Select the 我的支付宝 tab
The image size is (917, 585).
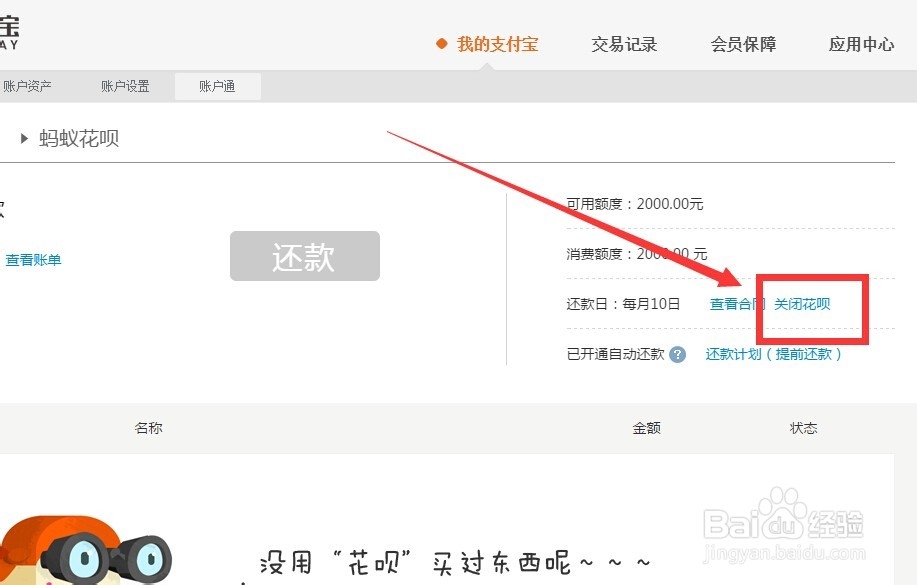click(x=498, y=44)
